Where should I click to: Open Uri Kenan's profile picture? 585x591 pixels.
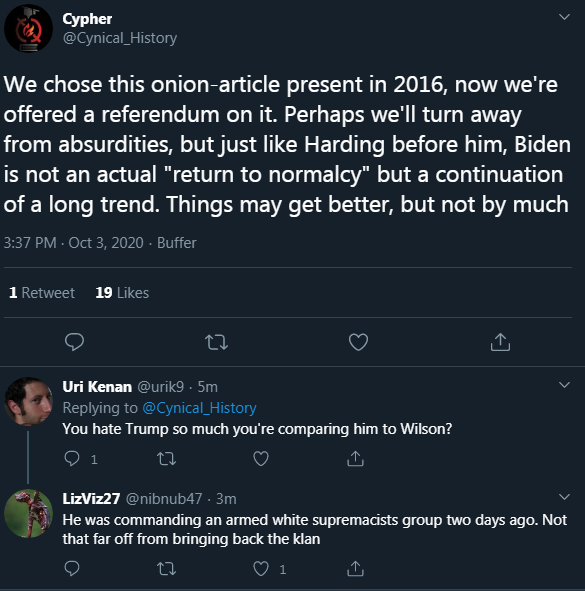28,401
